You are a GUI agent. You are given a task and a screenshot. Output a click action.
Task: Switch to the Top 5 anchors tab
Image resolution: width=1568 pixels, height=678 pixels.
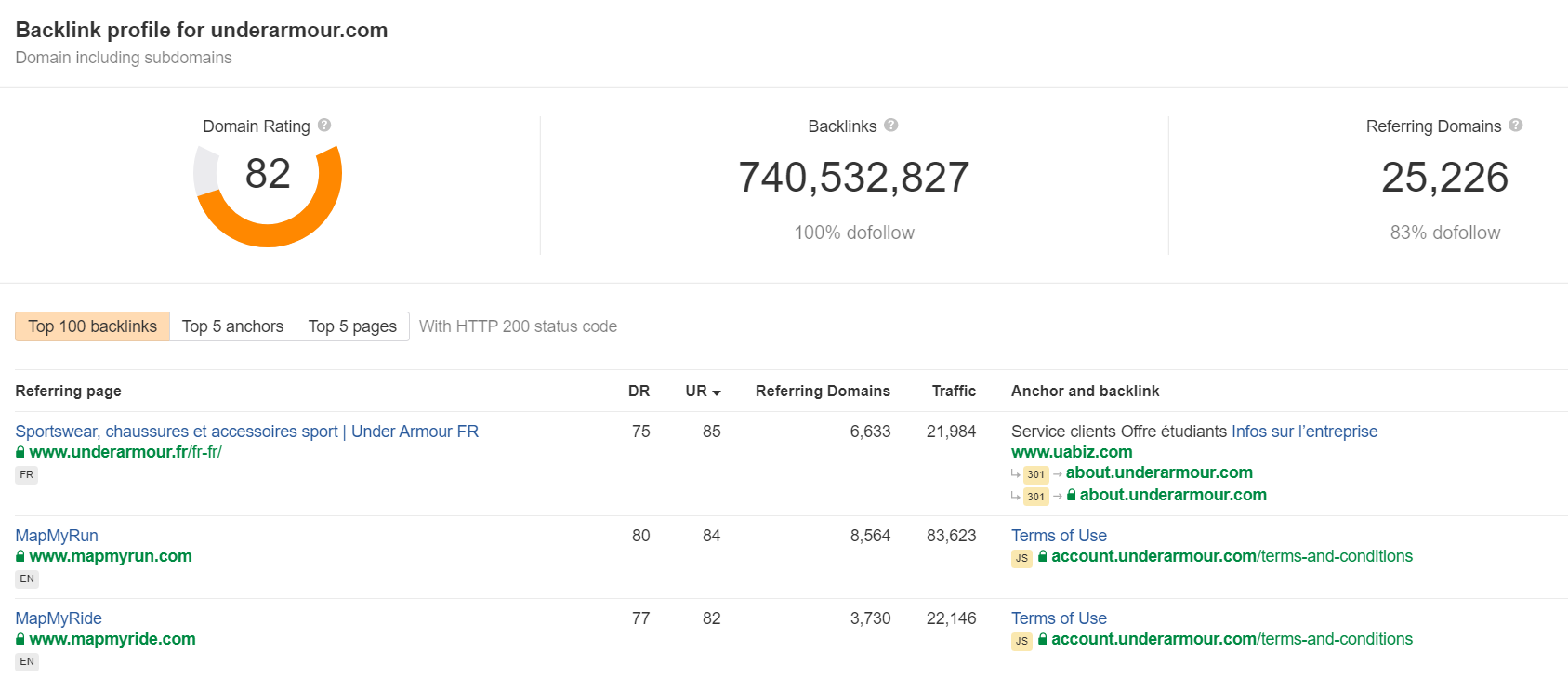232,326
